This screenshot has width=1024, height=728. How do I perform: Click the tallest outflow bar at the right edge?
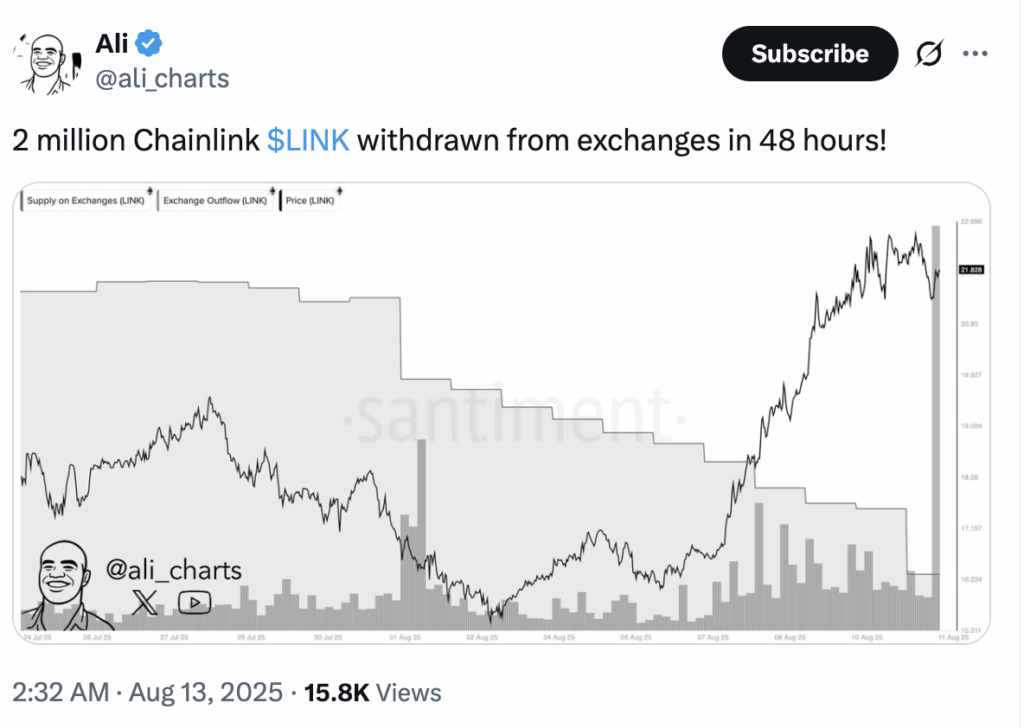point(935,428)
